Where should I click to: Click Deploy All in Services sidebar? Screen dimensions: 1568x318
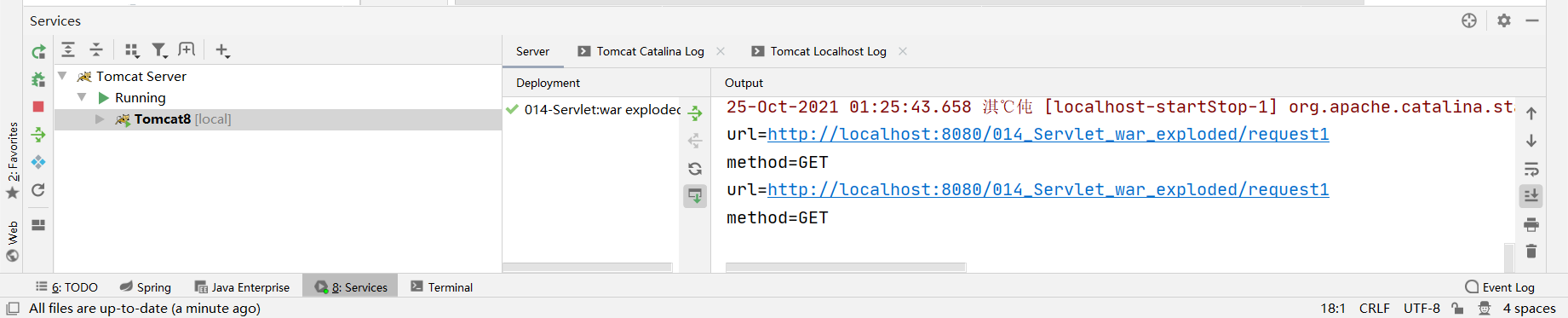coord(38,135)
